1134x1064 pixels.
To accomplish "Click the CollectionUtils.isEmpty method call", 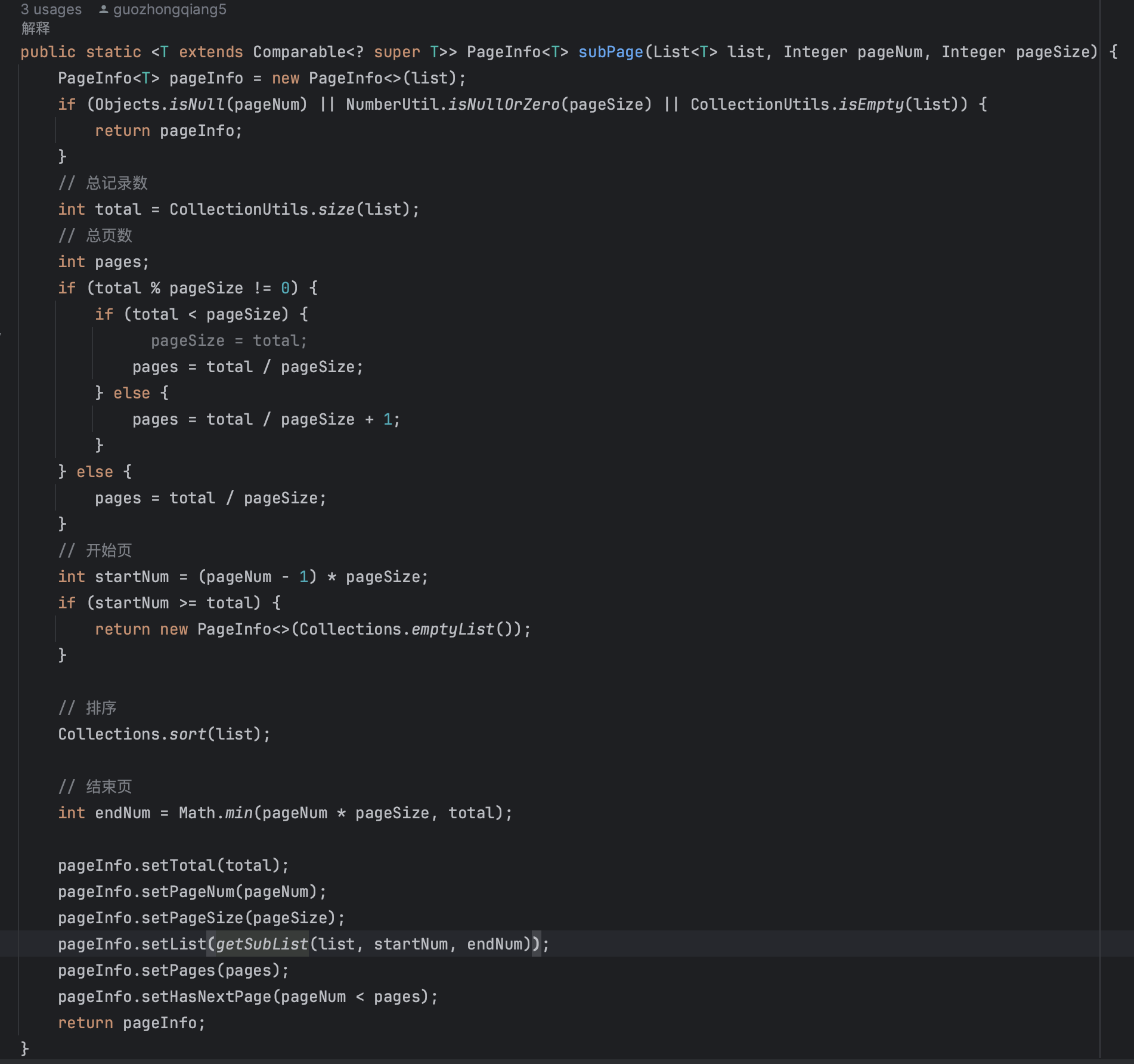I will point(871,104).
